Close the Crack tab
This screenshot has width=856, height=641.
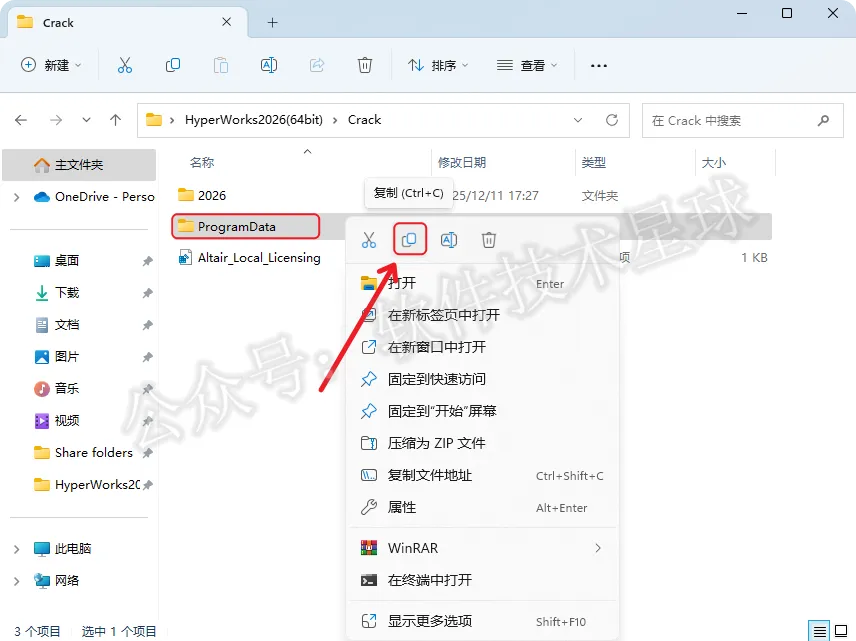(x=227, y=22)
